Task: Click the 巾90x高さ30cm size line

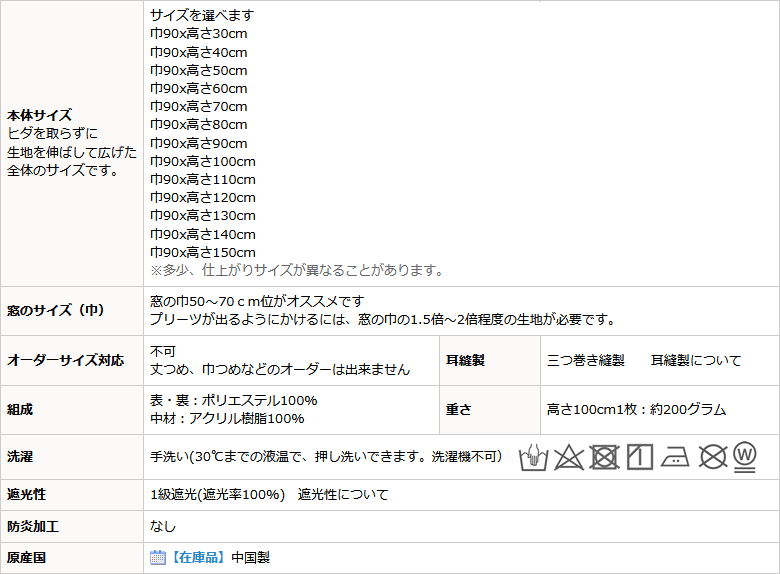Action: coord(199,34)
